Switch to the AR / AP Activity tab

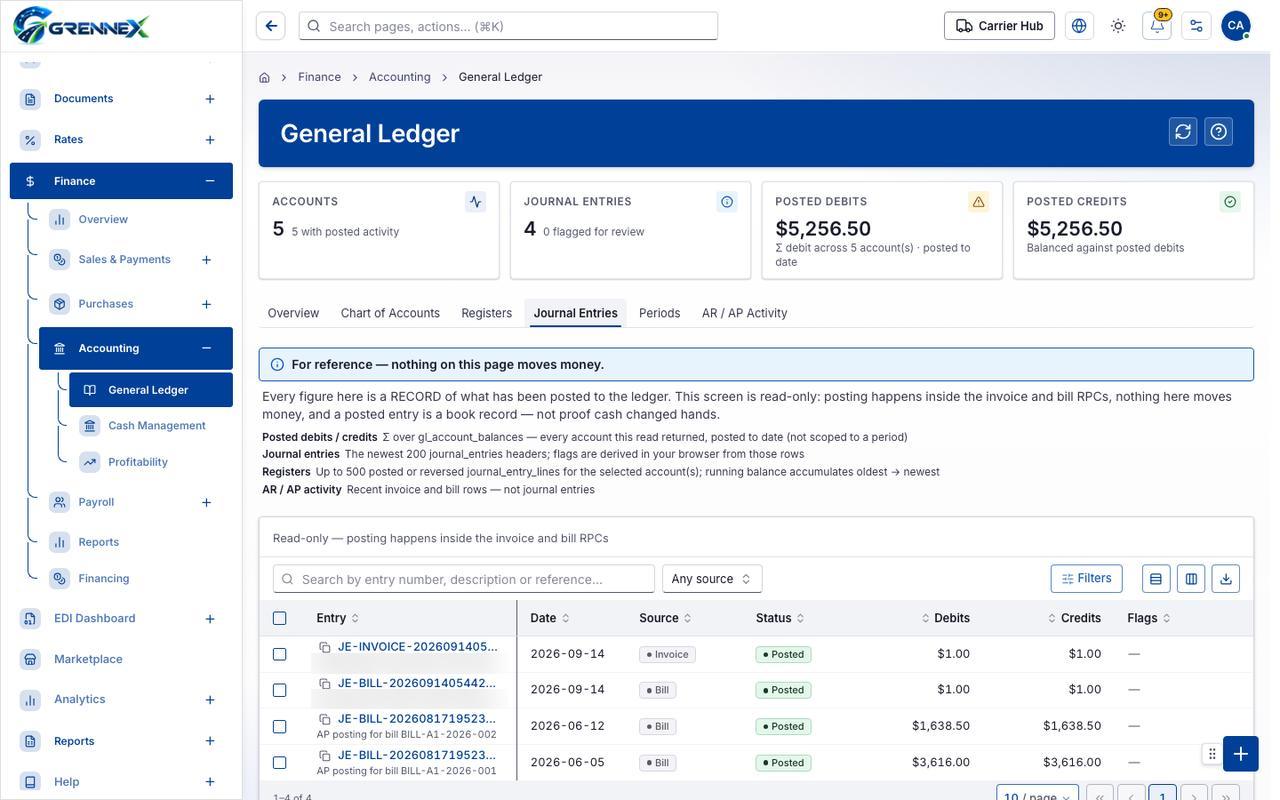(745, 313)
